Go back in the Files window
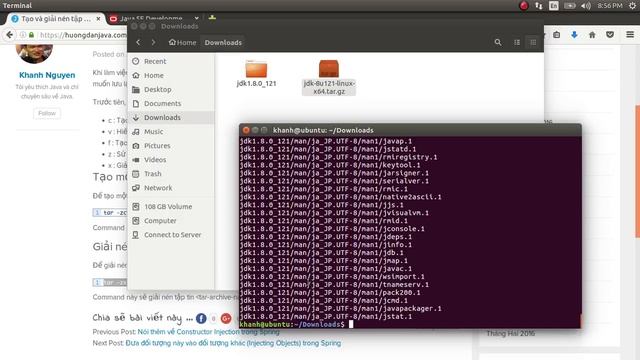The width and height of the screenshot is (640, 360). click(x=138, y=42)
